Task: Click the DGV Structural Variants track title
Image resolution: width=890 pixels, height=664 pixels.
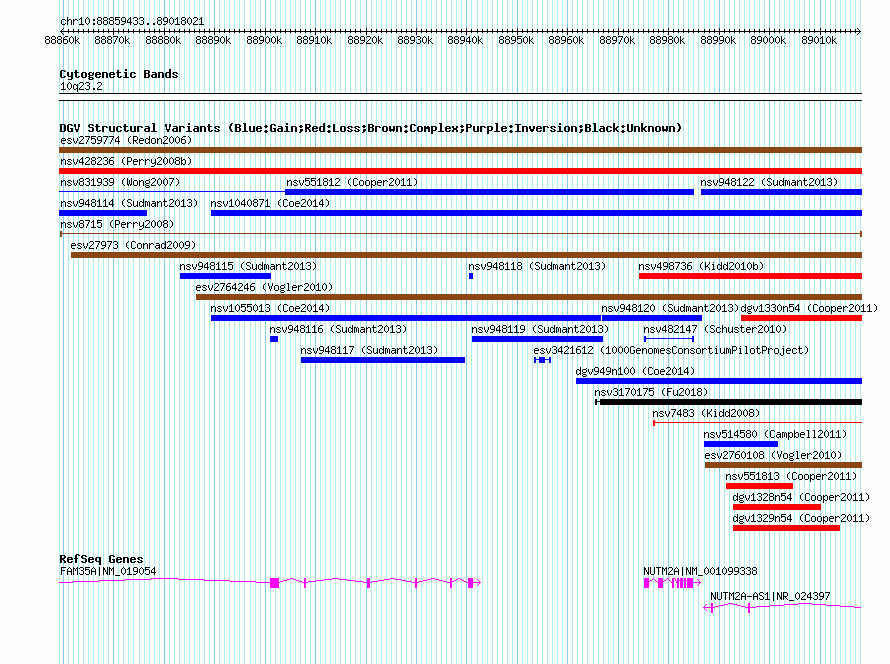Action: [x=370, y=128]
